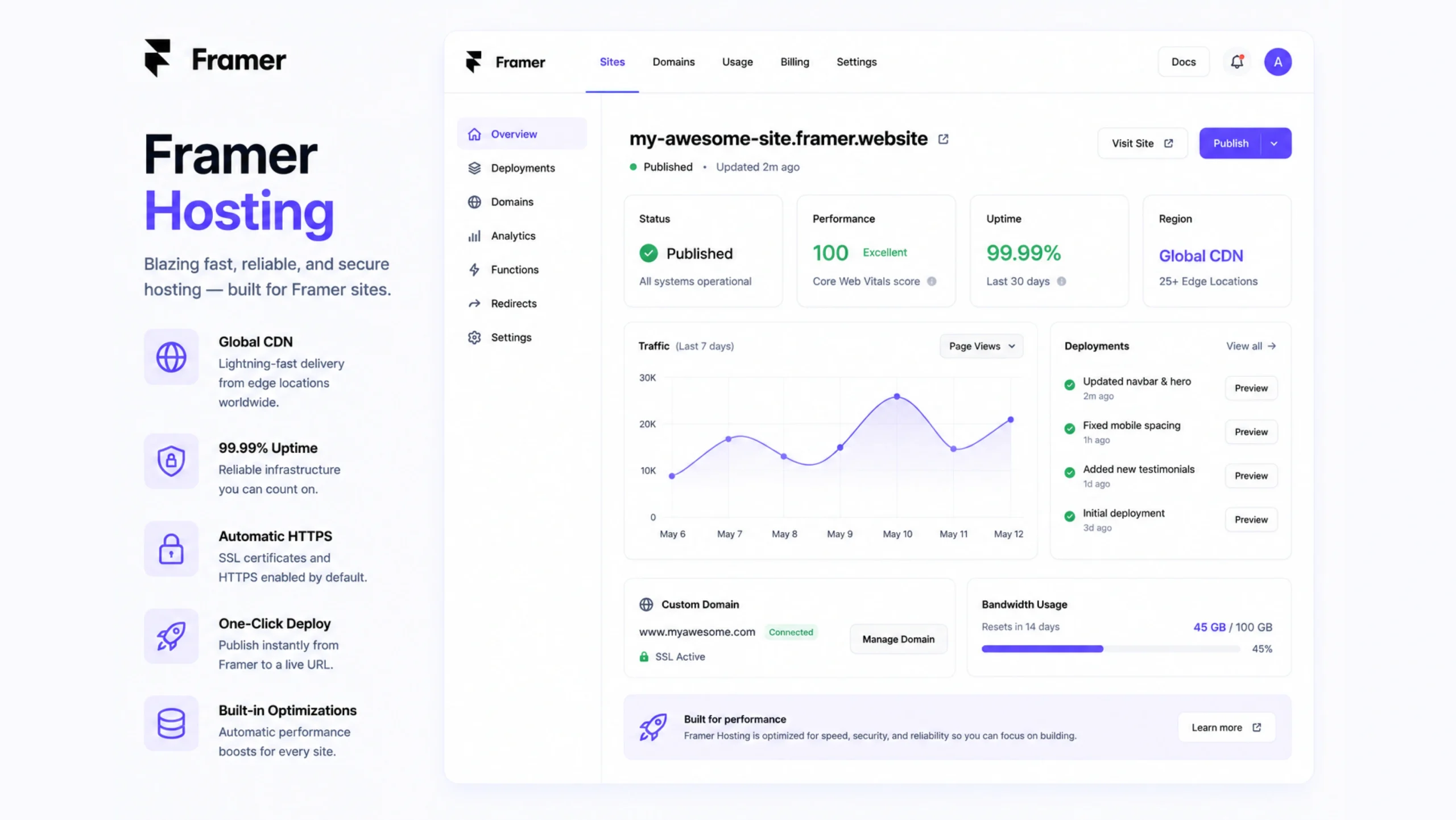The height and width of the screenshot is (820, 1456).
Task: Click the www.myawesome.com domain text
Action: pyautogui.click(x=697, y=632)
